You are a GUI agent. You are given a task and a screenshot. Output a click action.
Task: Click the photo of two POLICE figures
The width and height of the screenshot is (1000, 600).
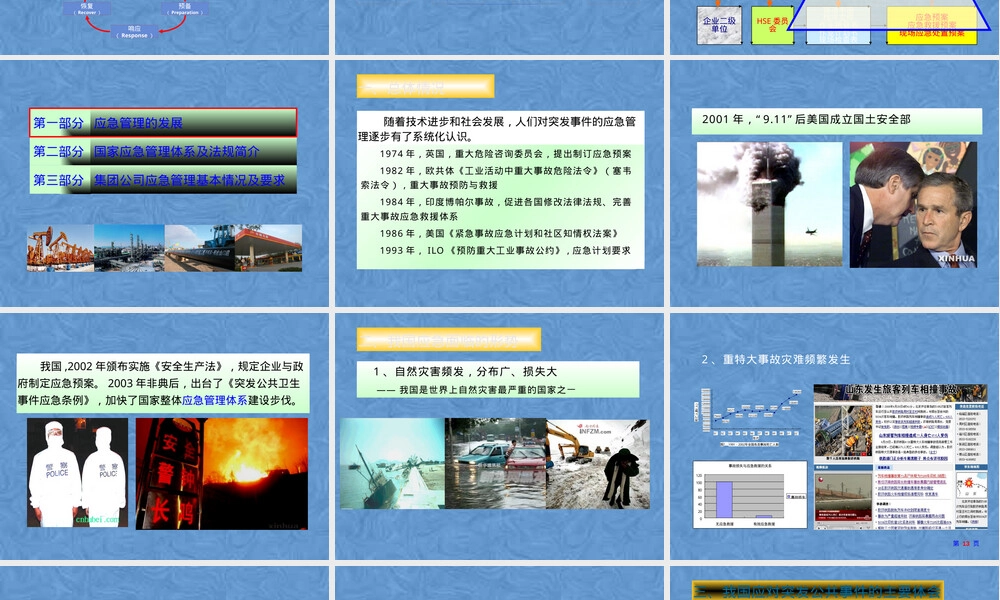[x=77, y=472]
